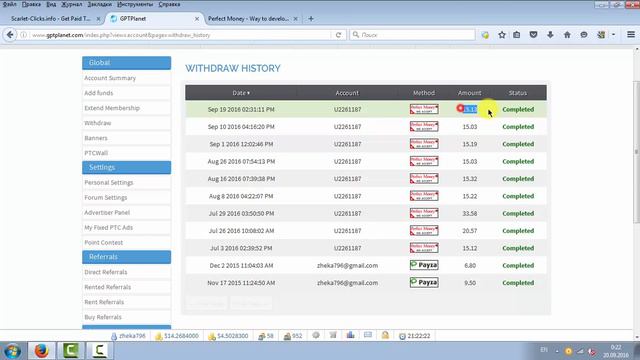This screenshot has width=640, height=360.
Task: Open the Pocket shield icon
Action: (533, 35)
